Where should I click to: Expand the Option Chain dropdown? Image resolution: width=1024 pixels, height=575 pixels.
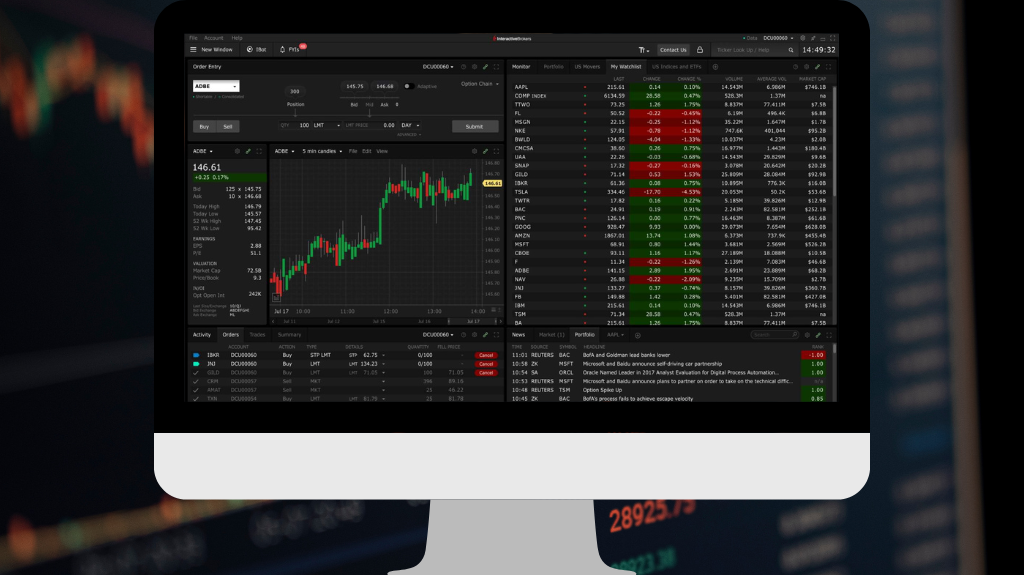tap(479, 84)
